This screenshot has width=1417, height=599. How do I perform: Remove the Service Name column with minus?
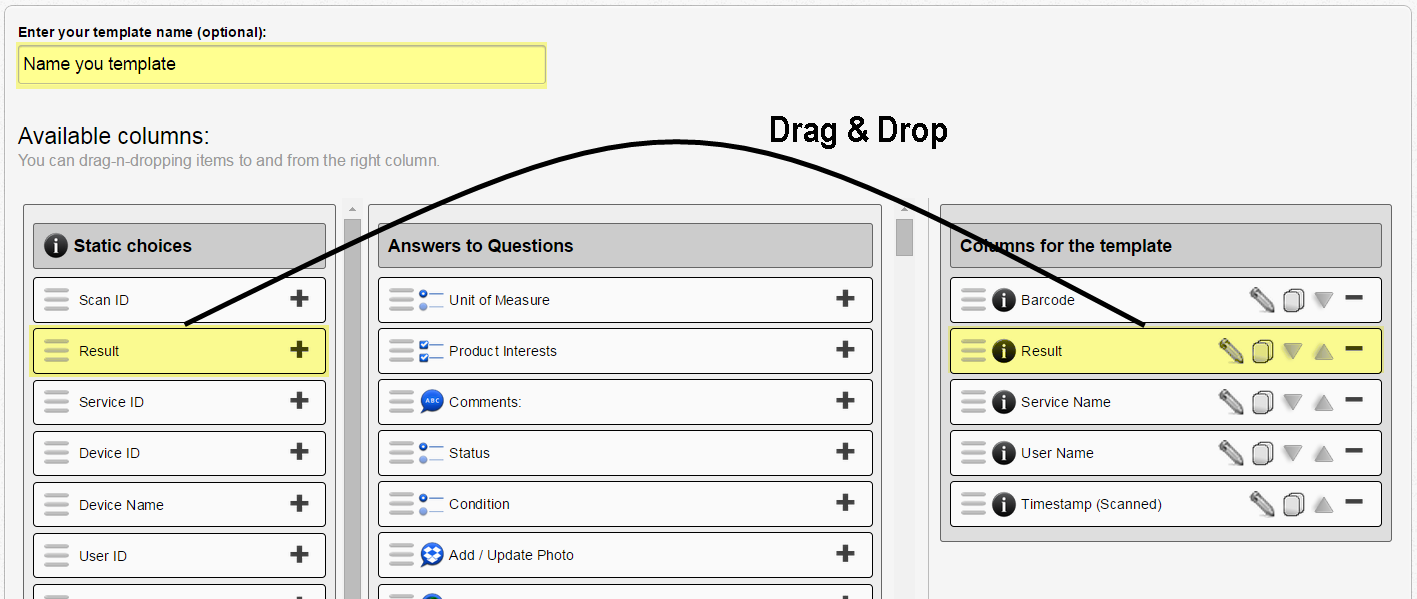(1354, 400)
